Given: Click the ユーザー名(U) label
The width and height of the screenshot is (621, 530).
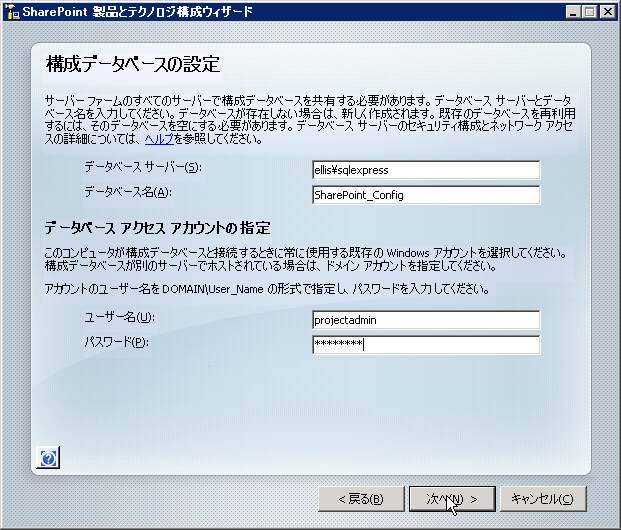Looking at the screenshot, I should 119,318.
